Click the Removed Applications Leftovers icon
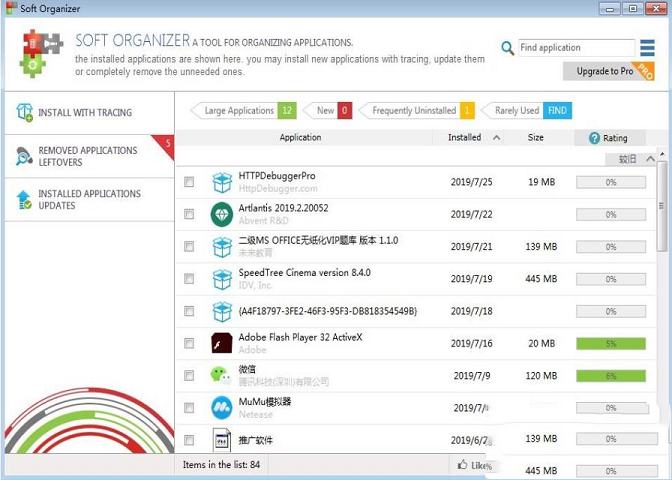The height and width of the screenshot is (480, 672). tap(24, 156)
